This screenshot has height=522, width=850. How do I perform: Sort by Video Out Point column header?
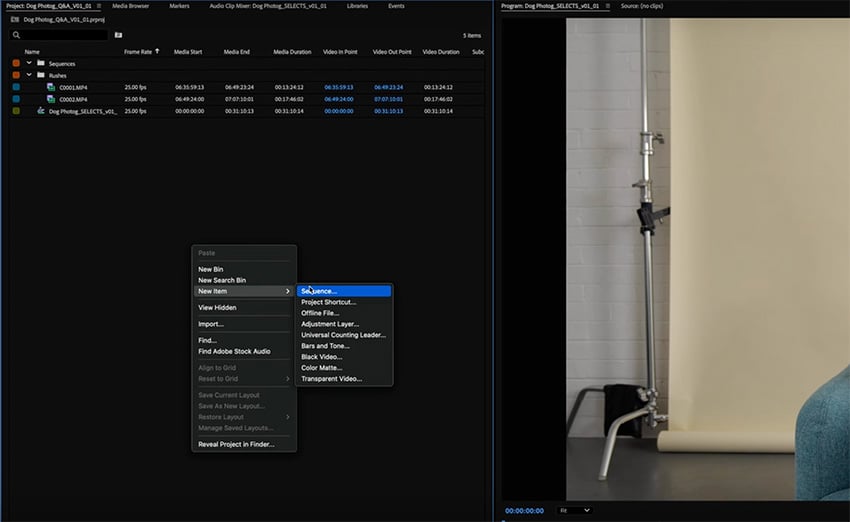(392, 52)
